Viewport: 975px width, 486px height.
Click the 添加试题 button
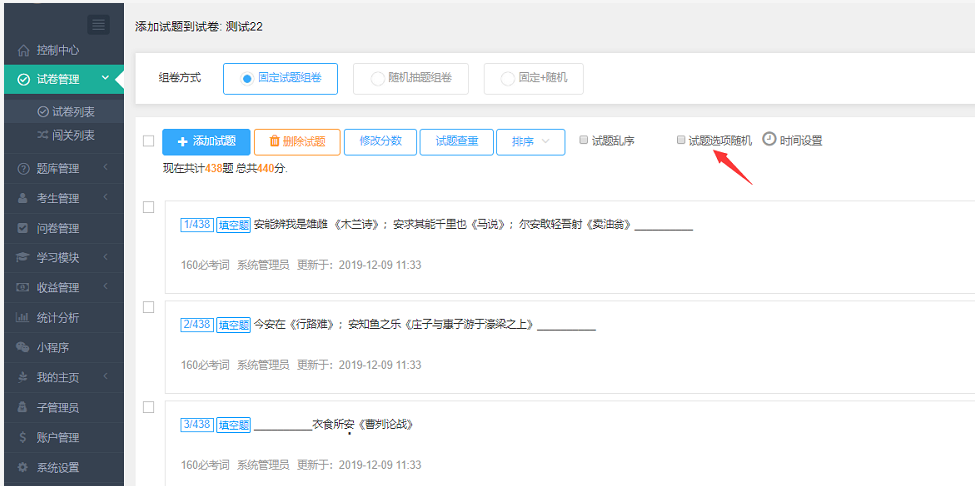[x=206, y=142]
